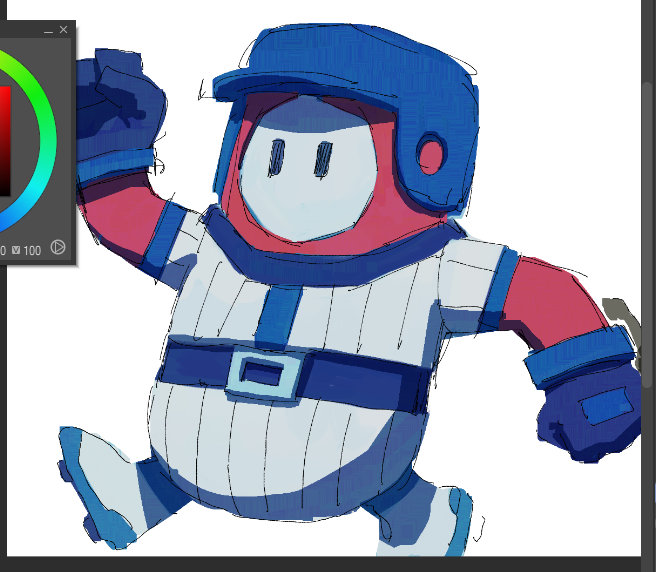Pick a shade in the red saturation square
Screen dimensions: 656x572
pyautogui.click(x=5, y=141)
